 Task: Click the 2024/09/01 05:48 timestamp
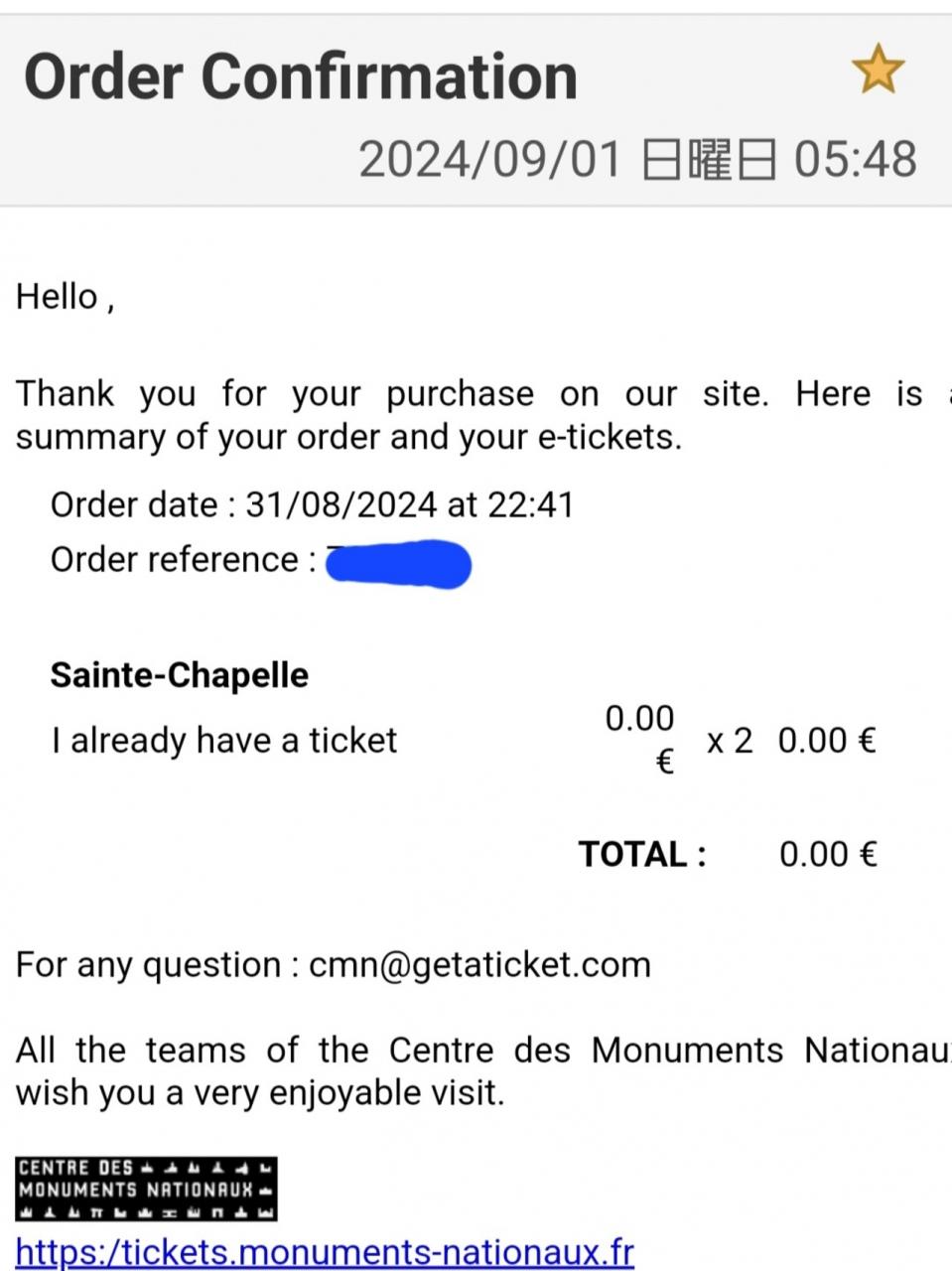637,160
